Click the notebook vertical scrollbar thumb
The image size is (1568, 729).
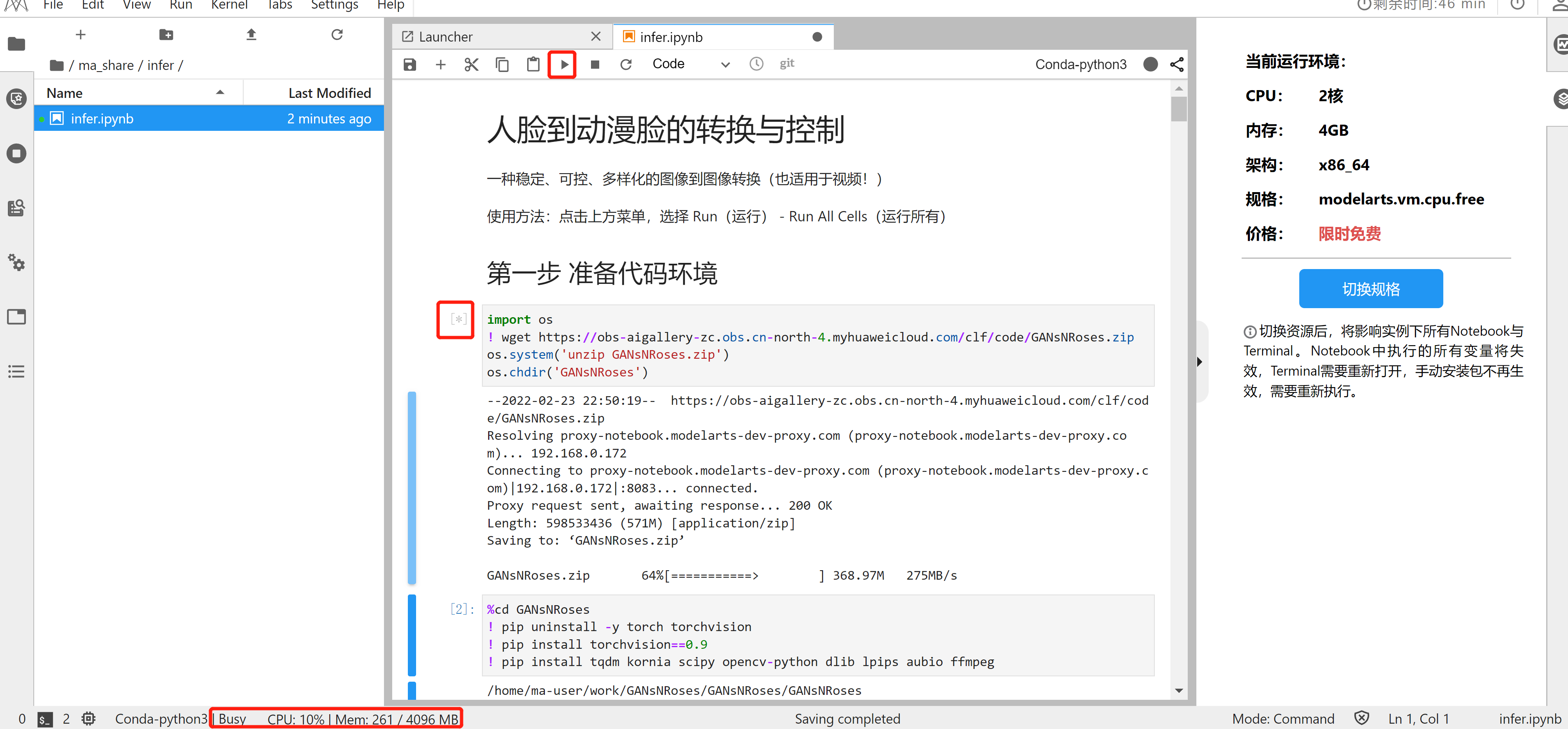[x=1178, y=109]
